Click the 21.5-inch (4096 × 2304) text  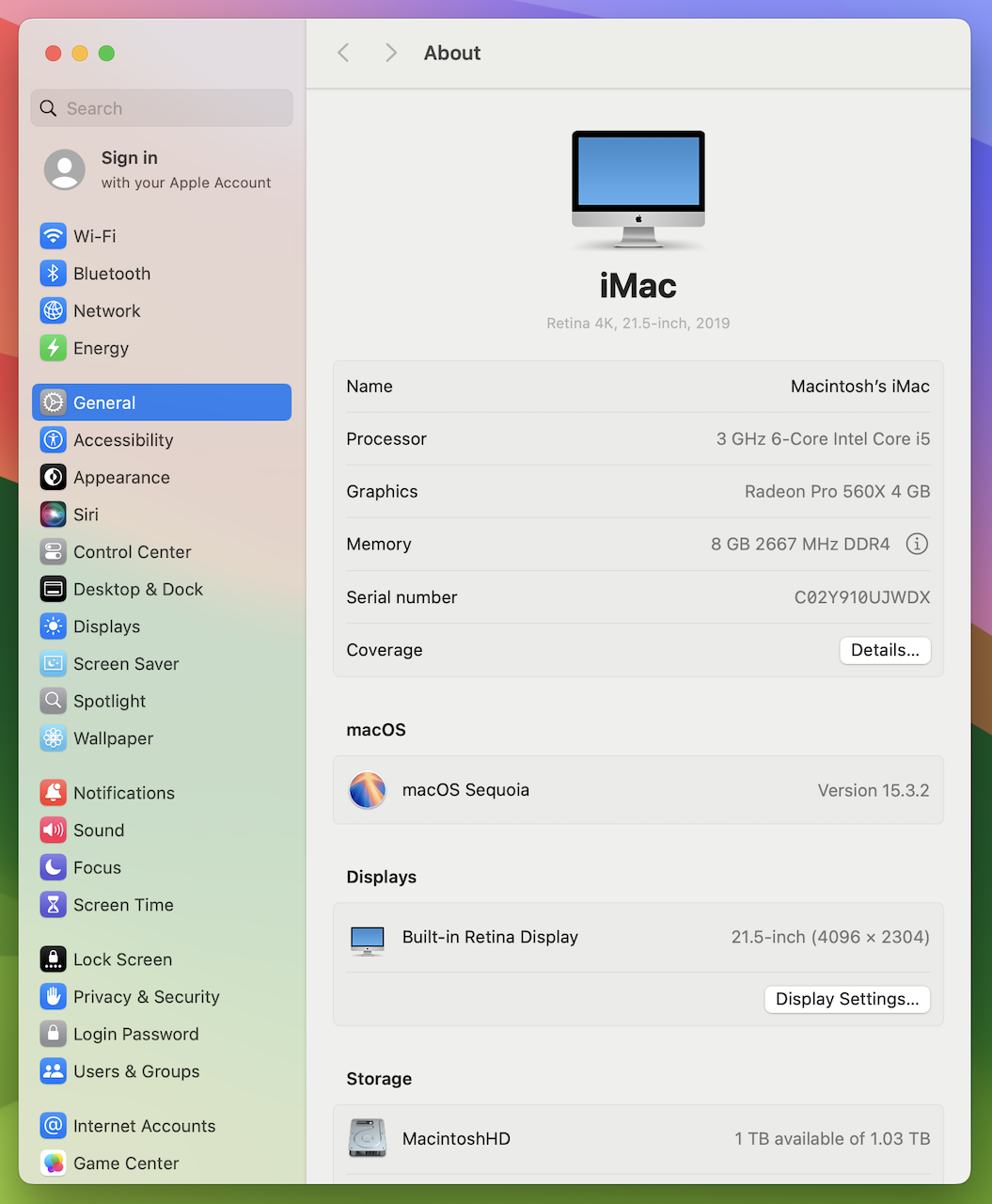tap(830, 937)
